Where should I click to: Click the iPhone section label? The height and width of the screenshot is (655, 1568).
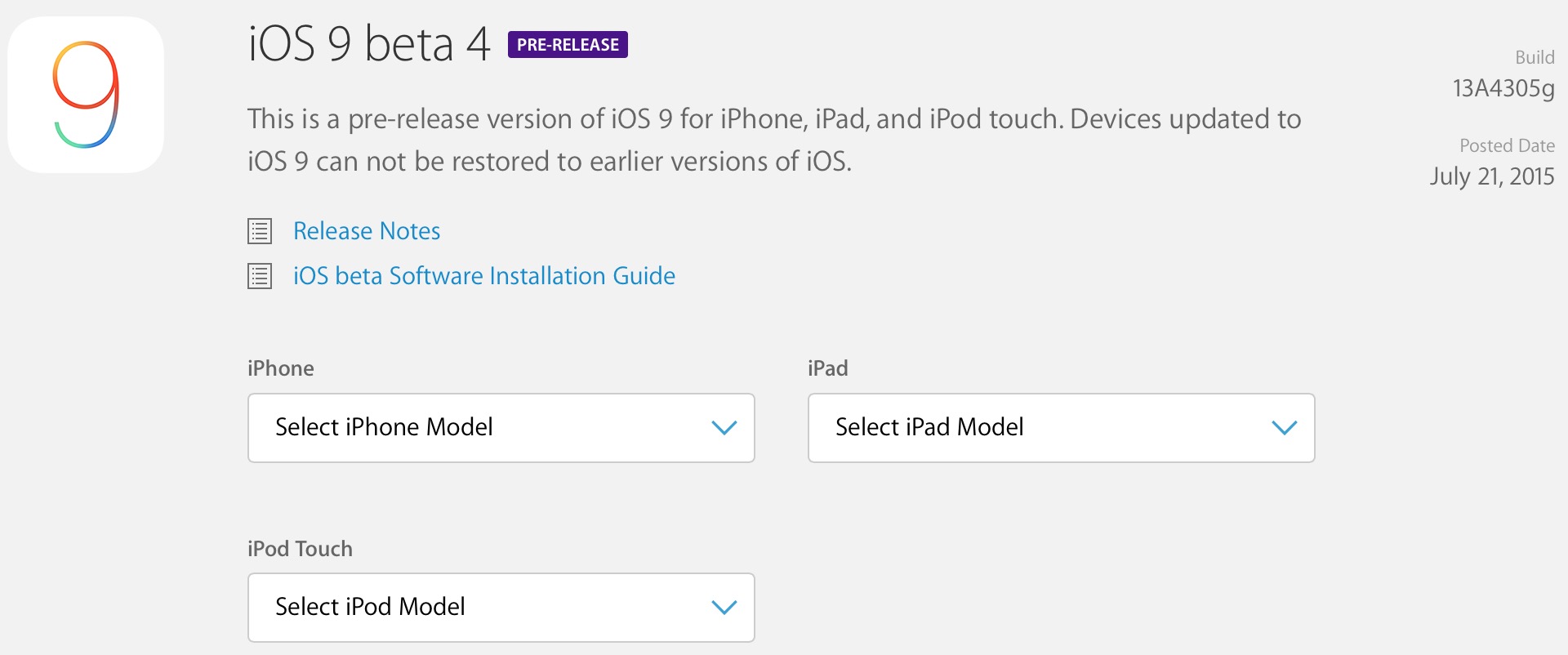pos(281,368)
